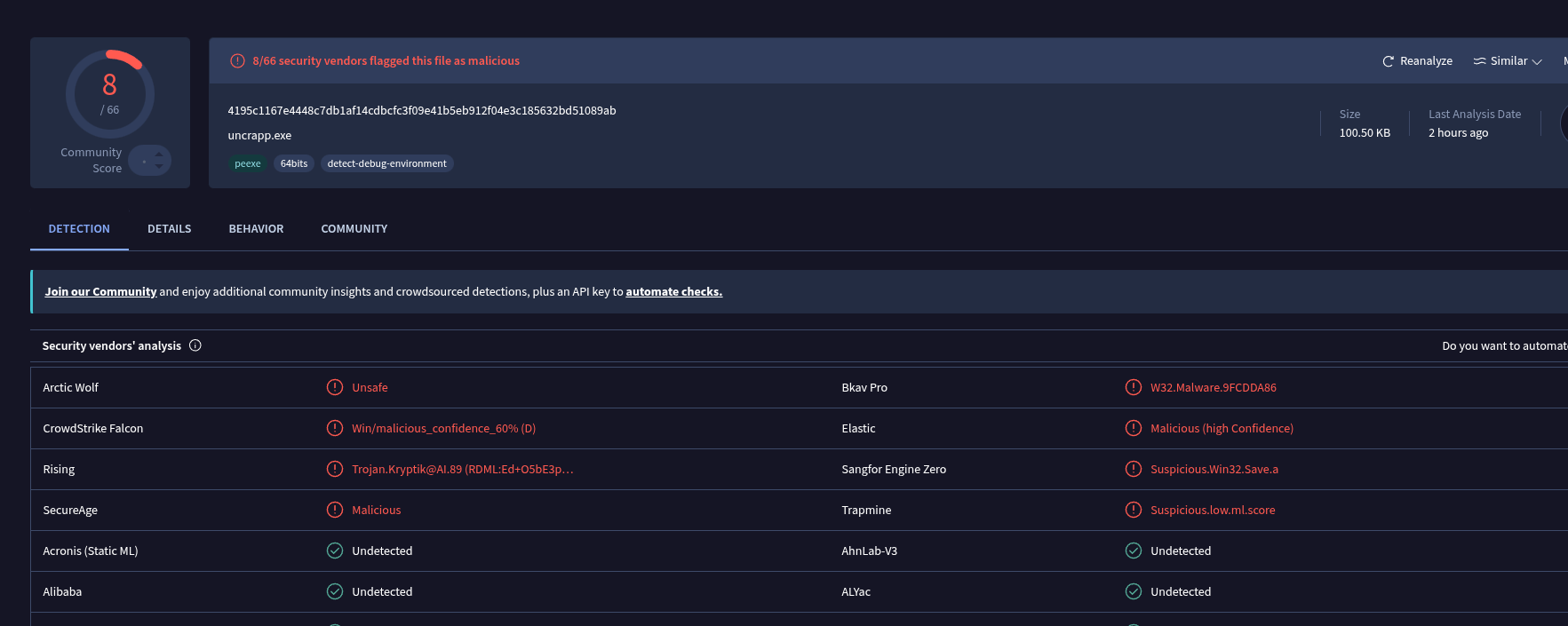Click the Reanalyze refresh icon
Screen dimensions: 1568x626
1388,61
